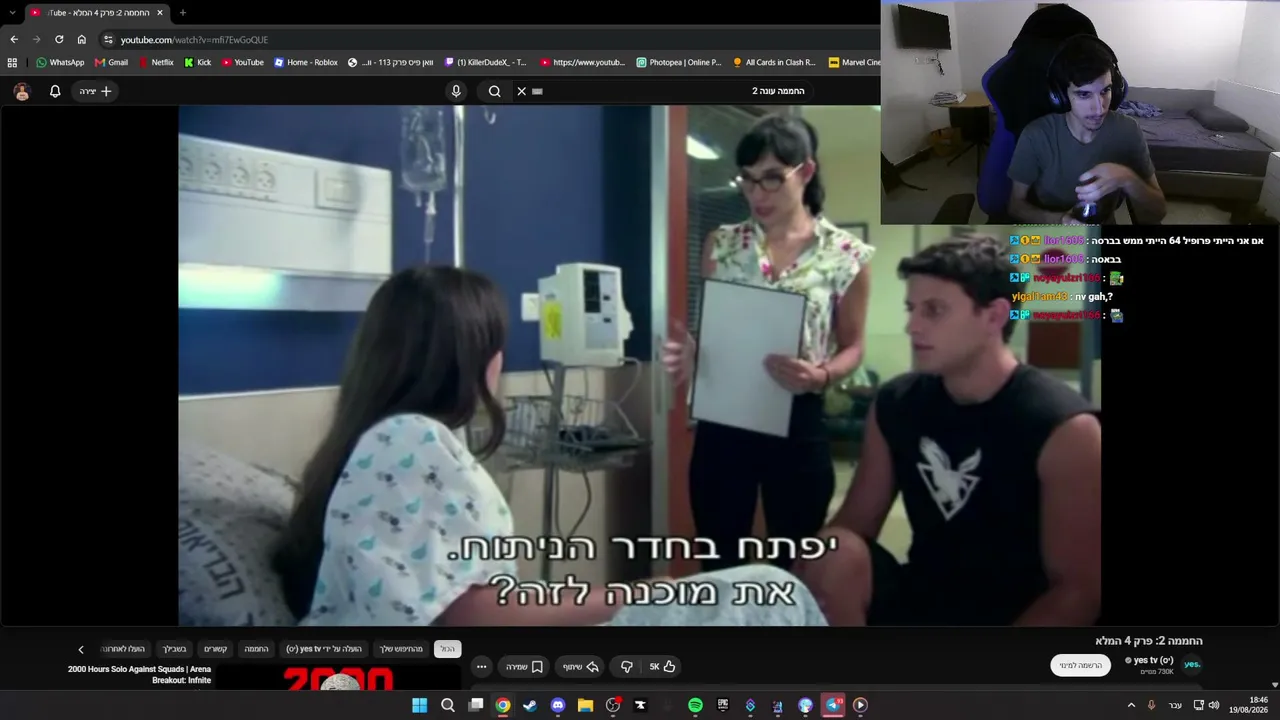Open the '2000 Hours Solo Against Squads' title
This screenshot has width=1280, height=720.
click(140, 674)
